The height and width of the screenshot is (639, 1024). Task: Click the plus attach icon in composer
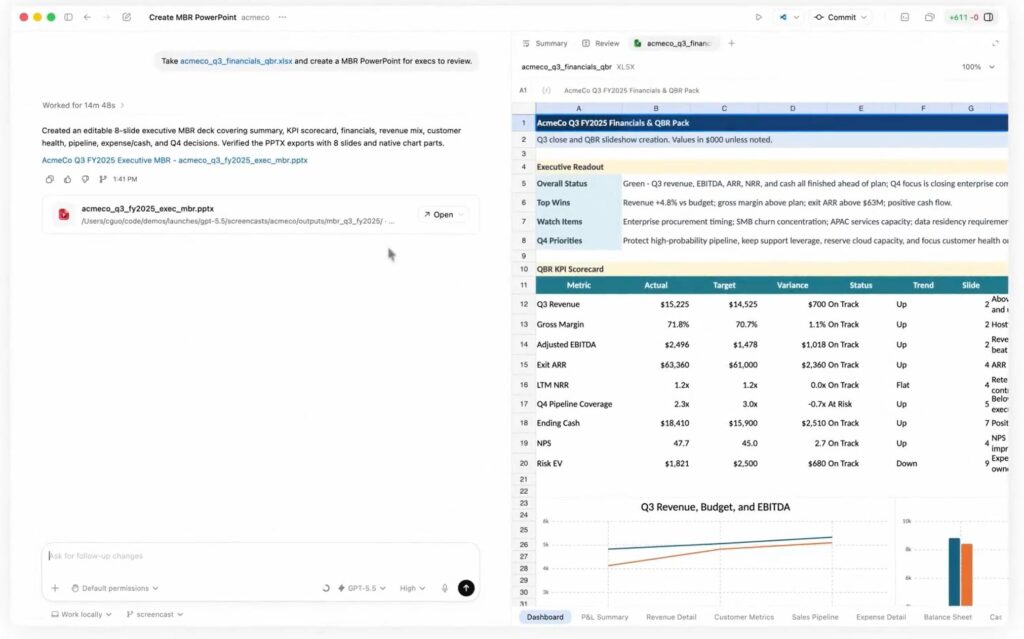55,588
